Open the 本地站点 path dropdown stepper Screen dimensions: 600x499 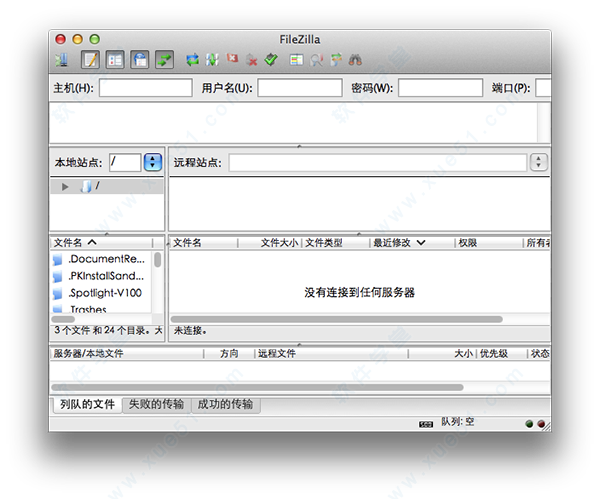click(x=153, y=162)
